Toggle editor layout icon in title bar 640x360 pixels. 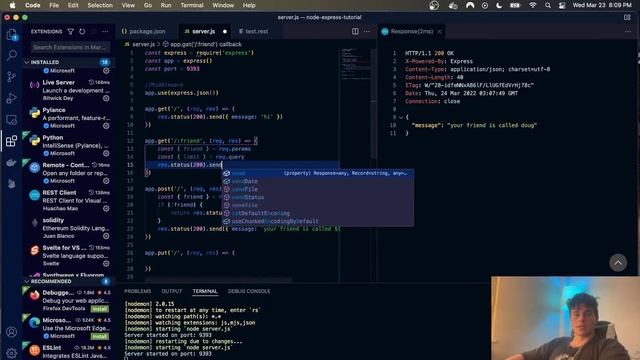click(627, 17)
